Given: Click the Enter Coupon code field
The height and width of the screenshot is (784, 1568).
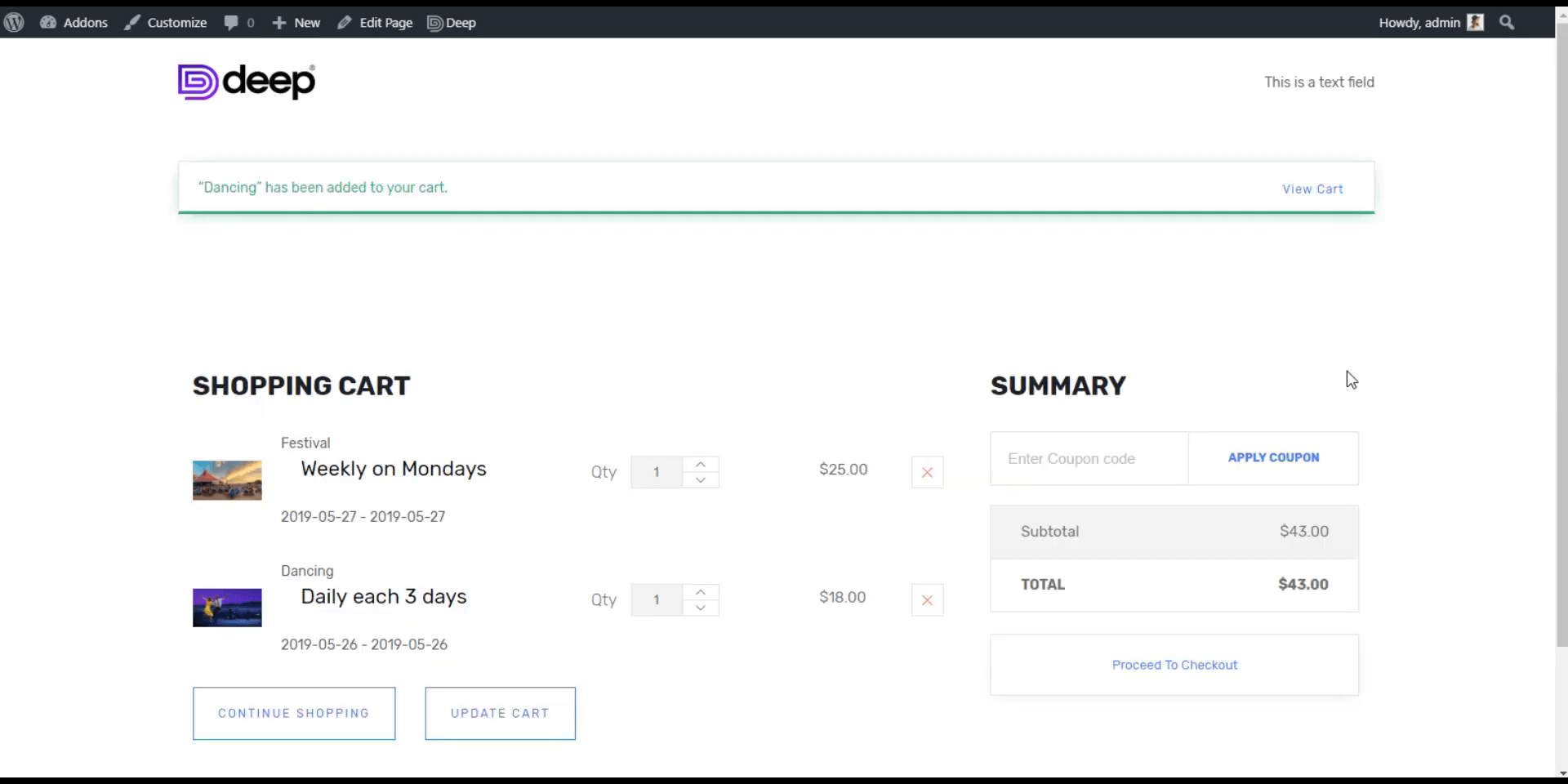Looking at the screenshot, I should tap(1089, 458).
